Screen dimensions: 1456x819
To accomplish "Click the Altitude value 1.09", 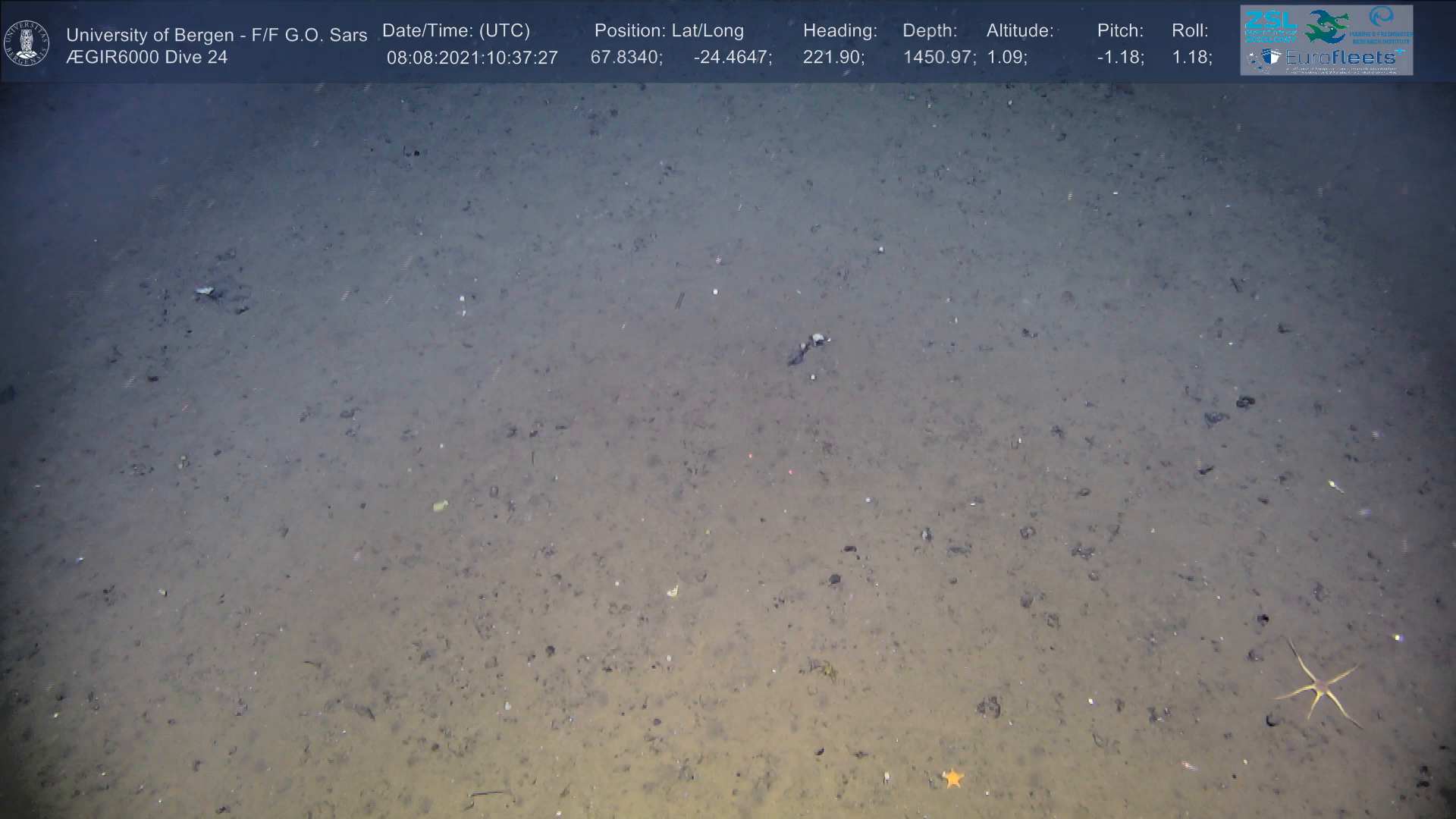I will click(x=1006, y=58).
